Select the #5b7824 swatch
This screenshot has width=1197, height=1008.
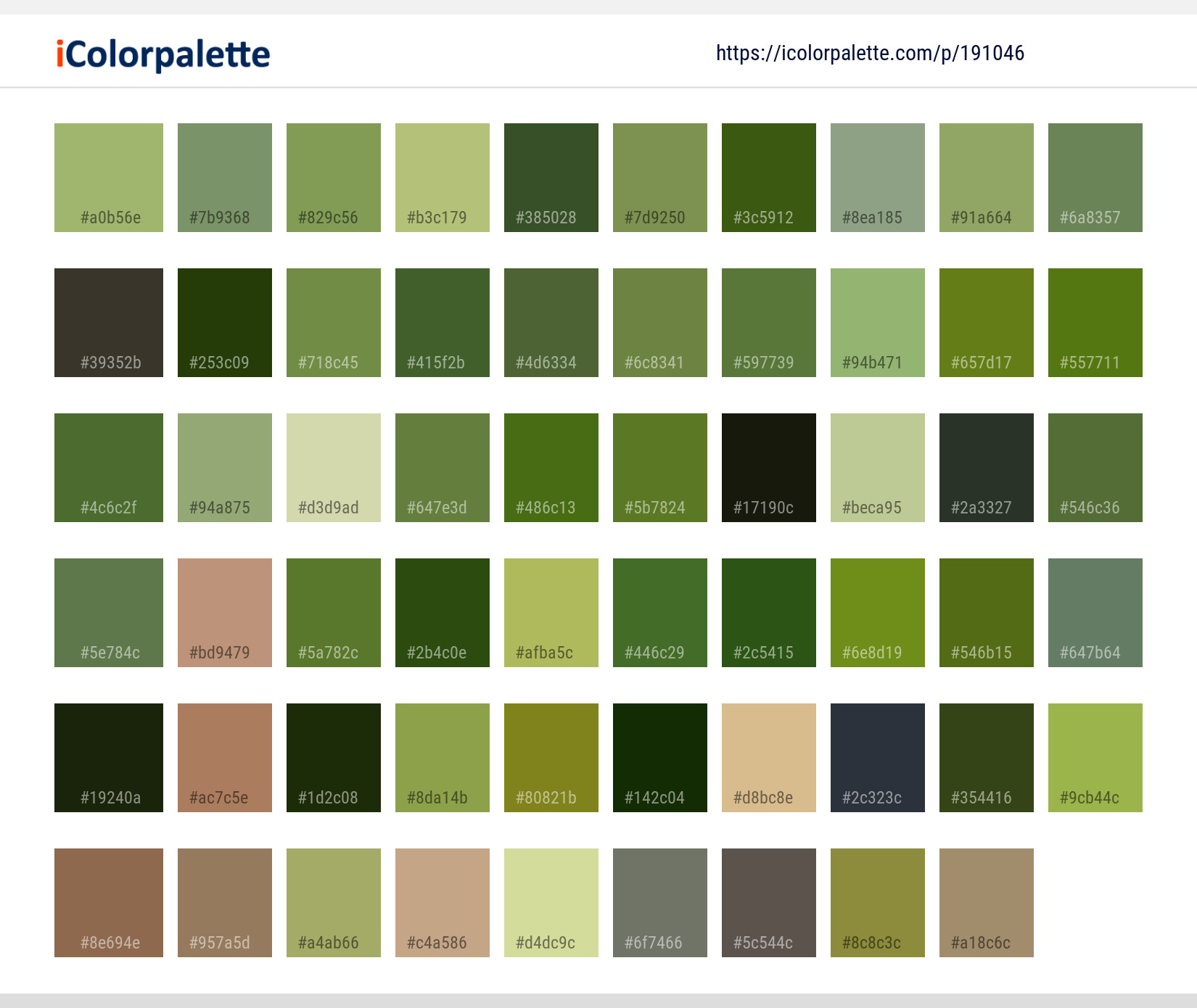(660, 468)
